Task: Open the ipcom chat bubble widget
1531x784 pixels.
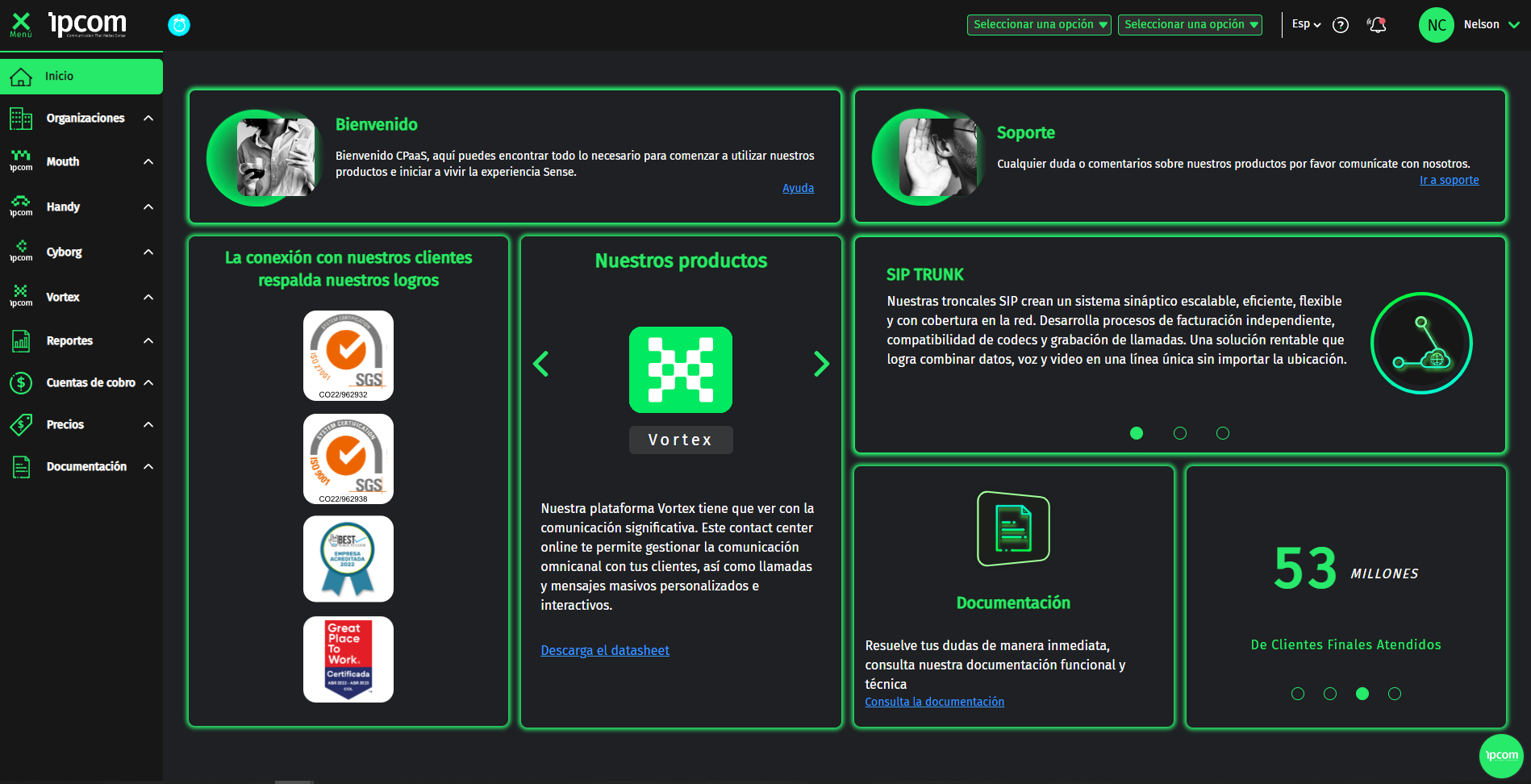Action: (1501, 756)
